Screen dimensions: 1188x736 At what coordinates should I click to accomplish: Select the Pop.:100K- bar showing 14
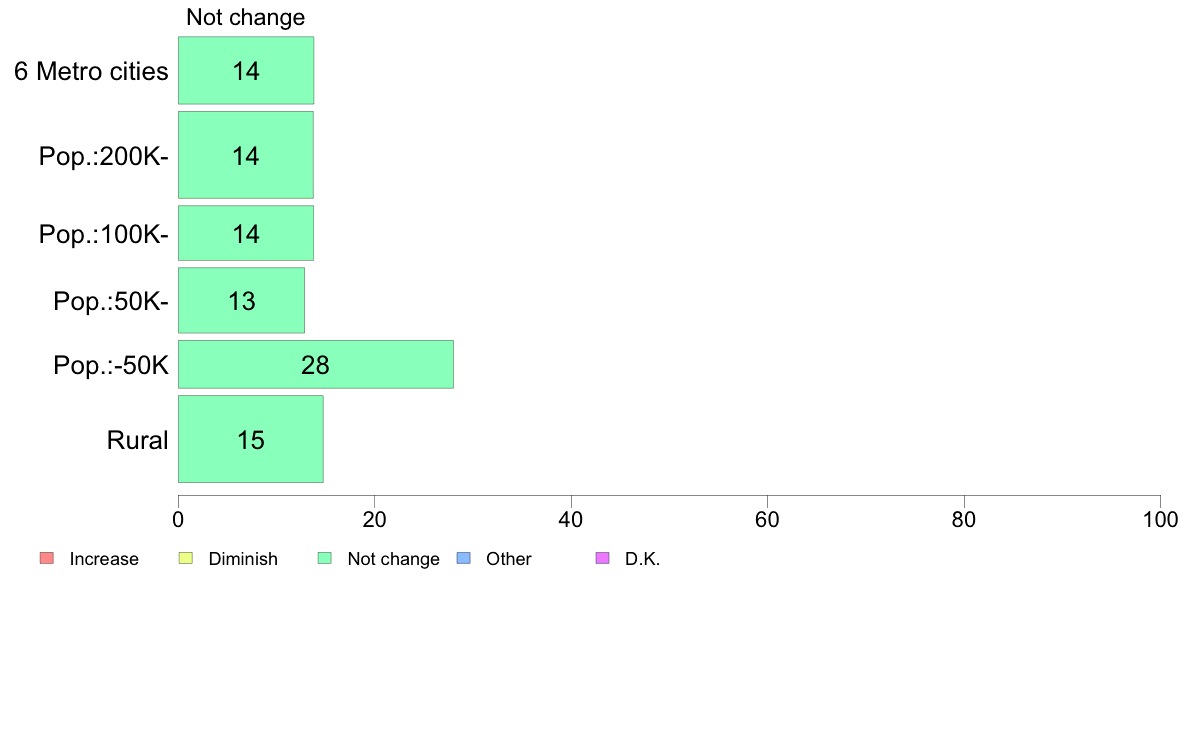click(246, 233)
